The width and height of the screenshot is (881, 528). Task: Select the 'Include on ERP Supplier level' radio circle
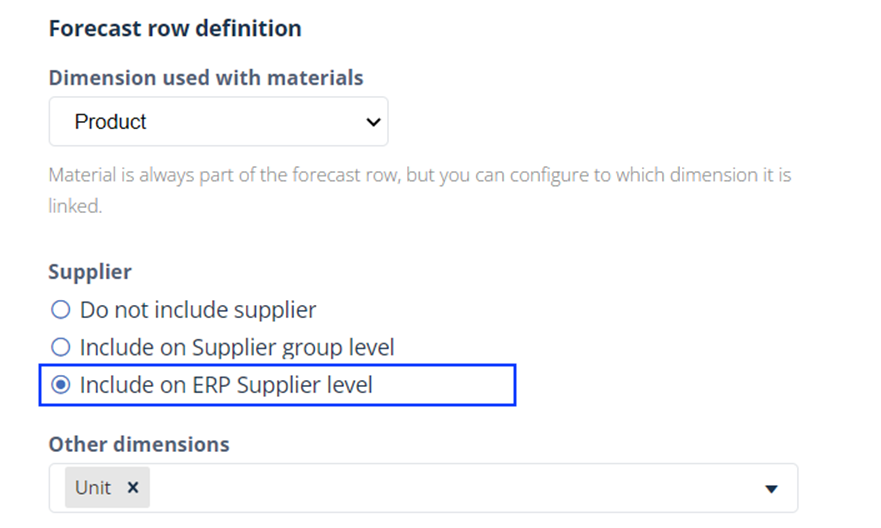coord(61,385)
